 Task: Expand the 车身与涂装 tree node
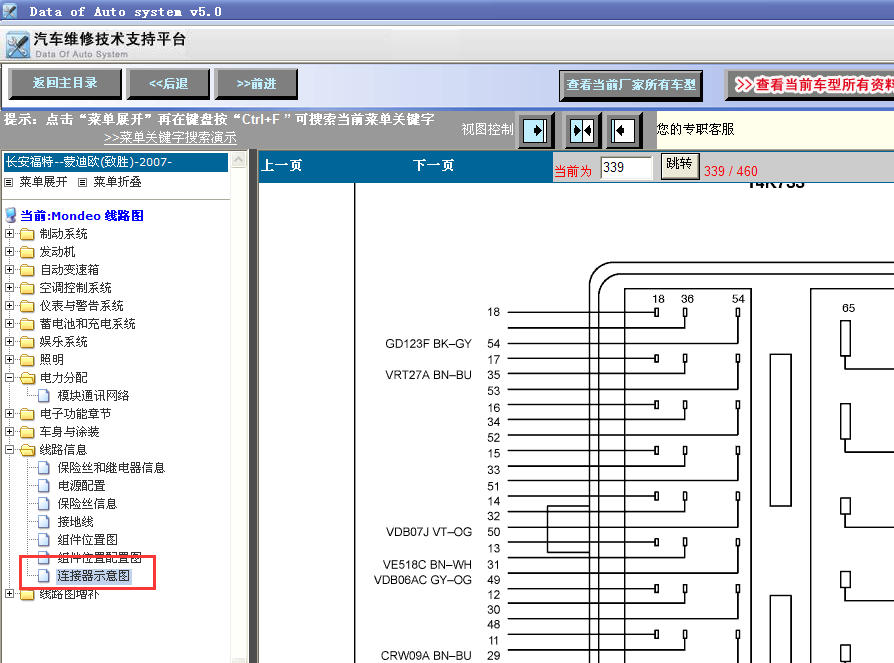click(x=9, y=432)
